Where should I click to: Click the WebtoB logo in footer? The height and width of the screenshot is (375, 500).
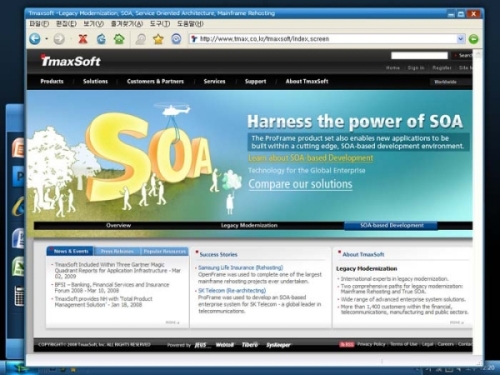click(x=224, y=345)
